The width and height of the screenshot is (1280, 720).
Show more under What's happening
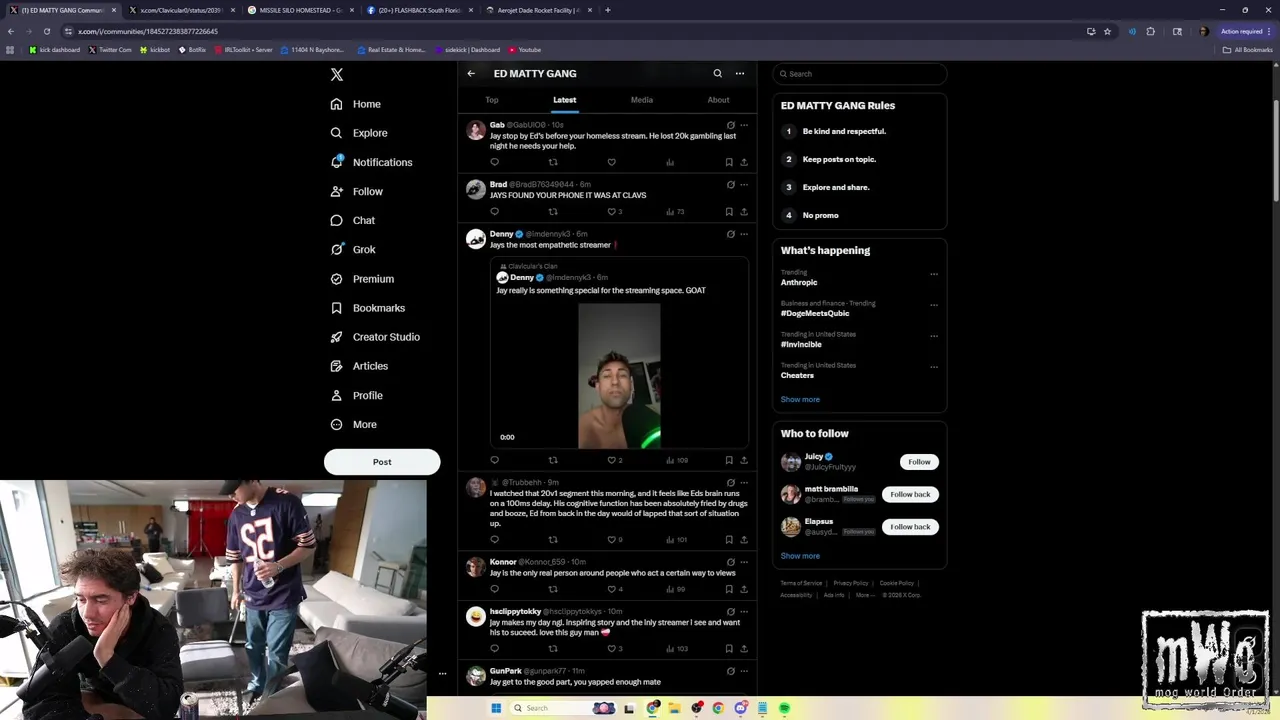pyautogui.click(x=800, y=400)
